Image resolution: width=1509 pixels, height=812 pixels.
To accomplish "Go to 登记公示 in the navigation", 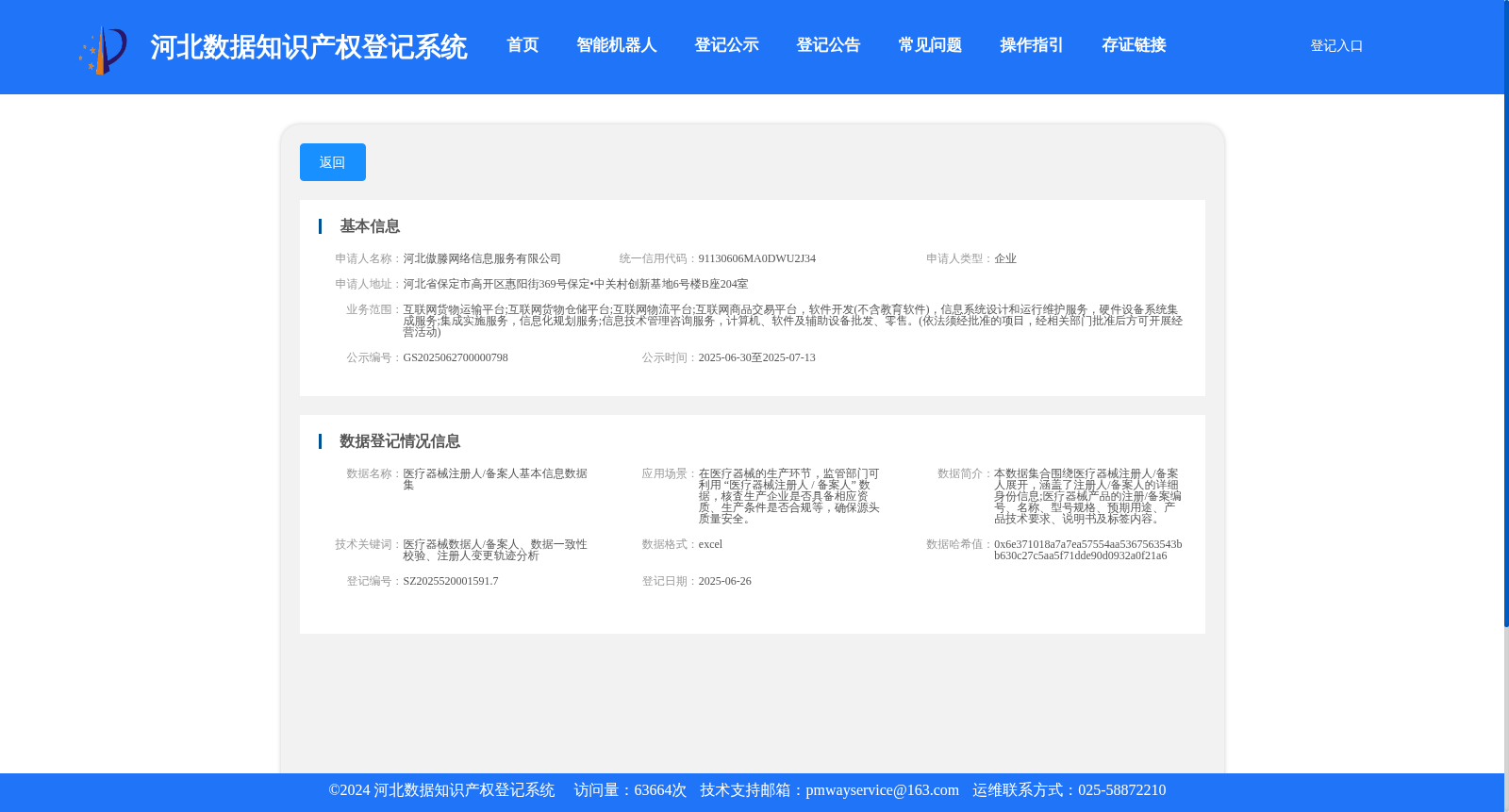I will [726, 45].
